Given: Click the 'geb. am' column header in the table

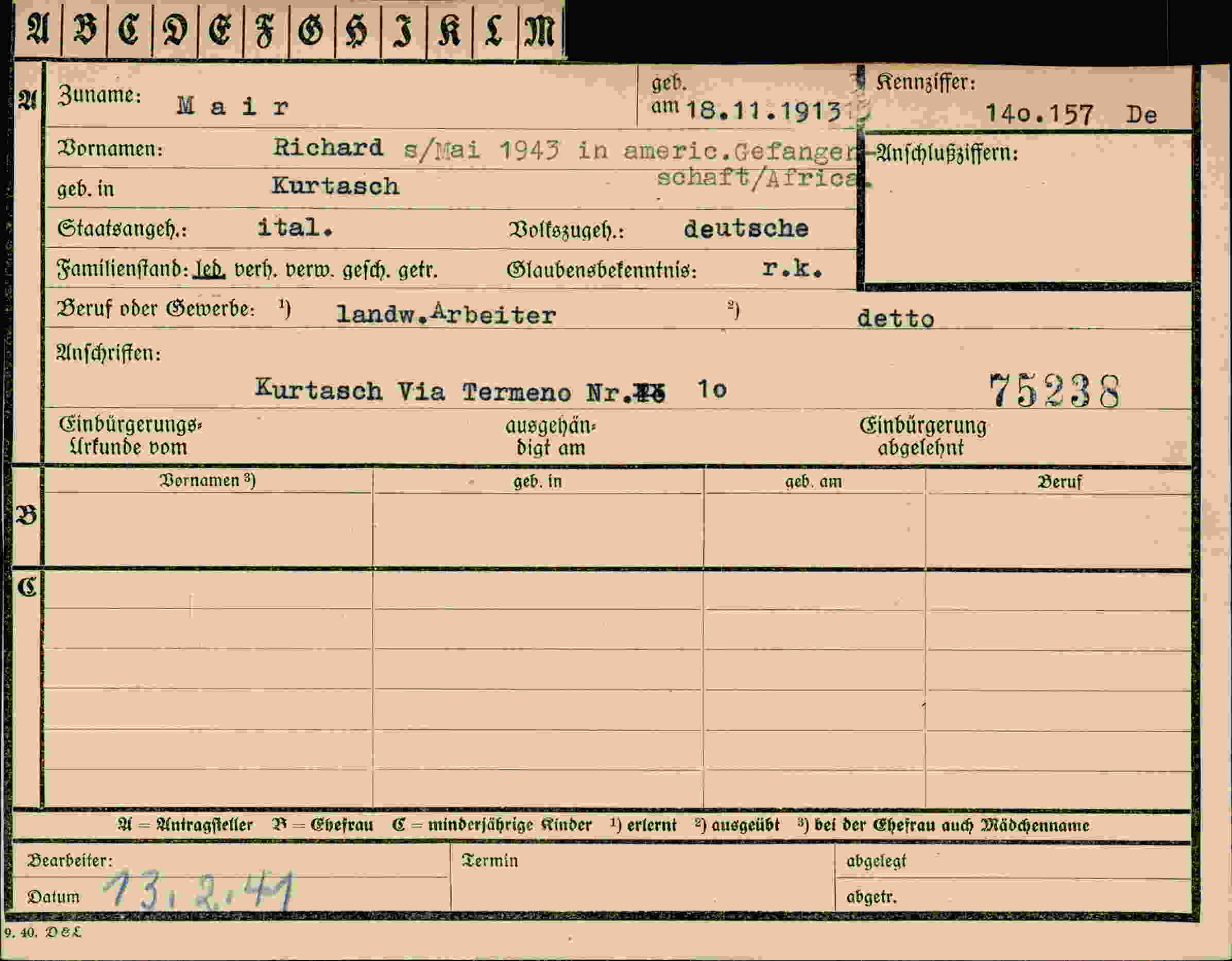Looking at the screenshot, I should tap(813, 482).
